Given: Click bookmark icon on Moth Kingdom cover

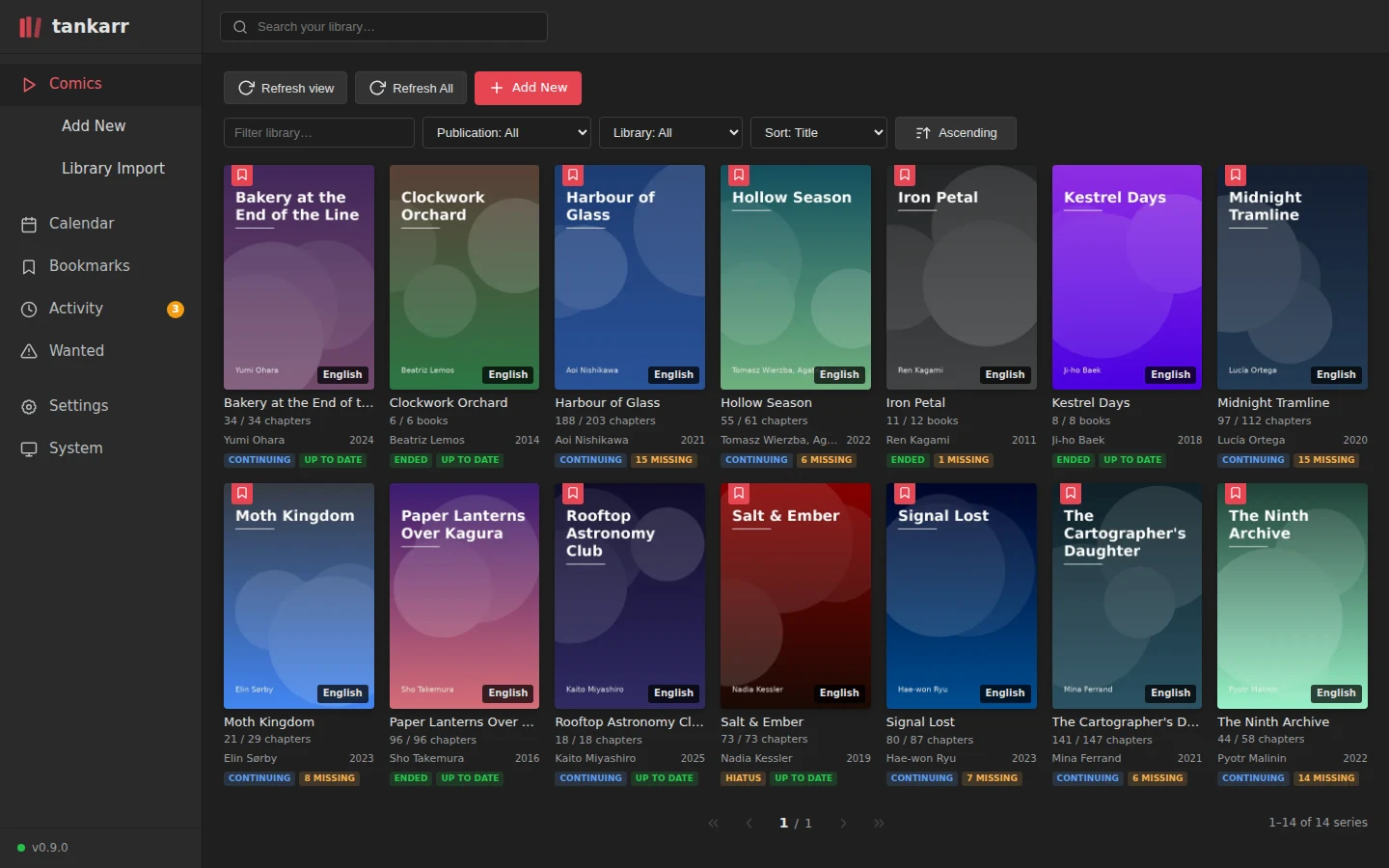Looking at the screenshot, I should point(242,493).
